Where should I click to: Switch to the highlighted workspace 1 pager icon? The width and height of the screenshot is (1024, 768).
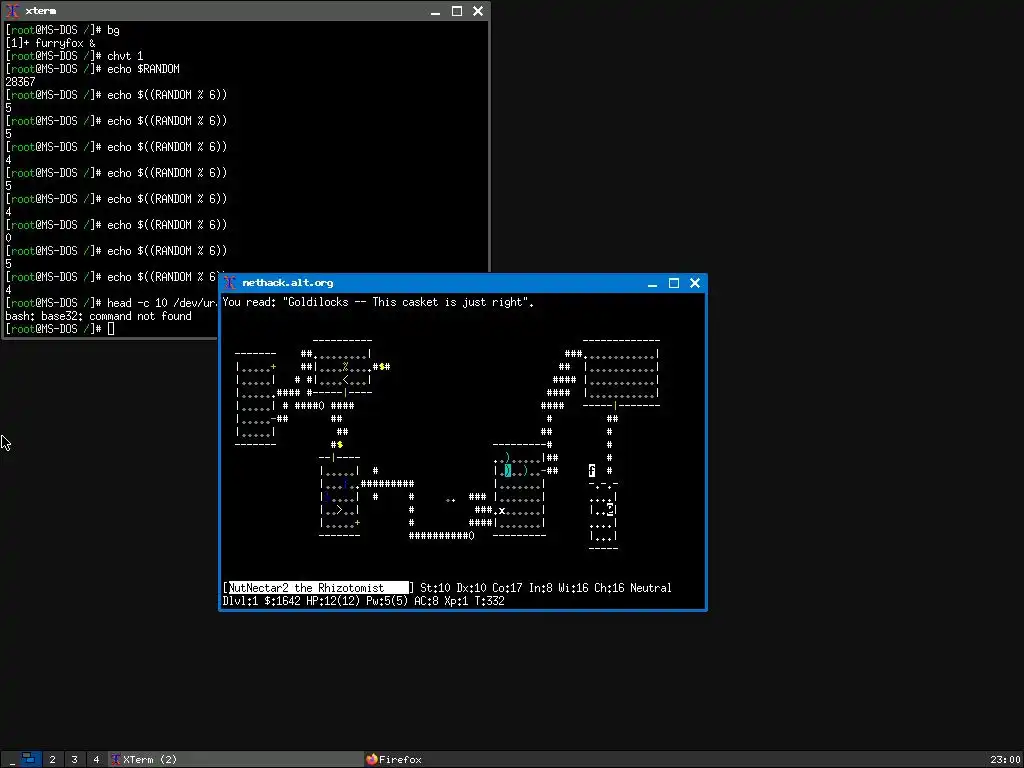(x=29, y=759)
